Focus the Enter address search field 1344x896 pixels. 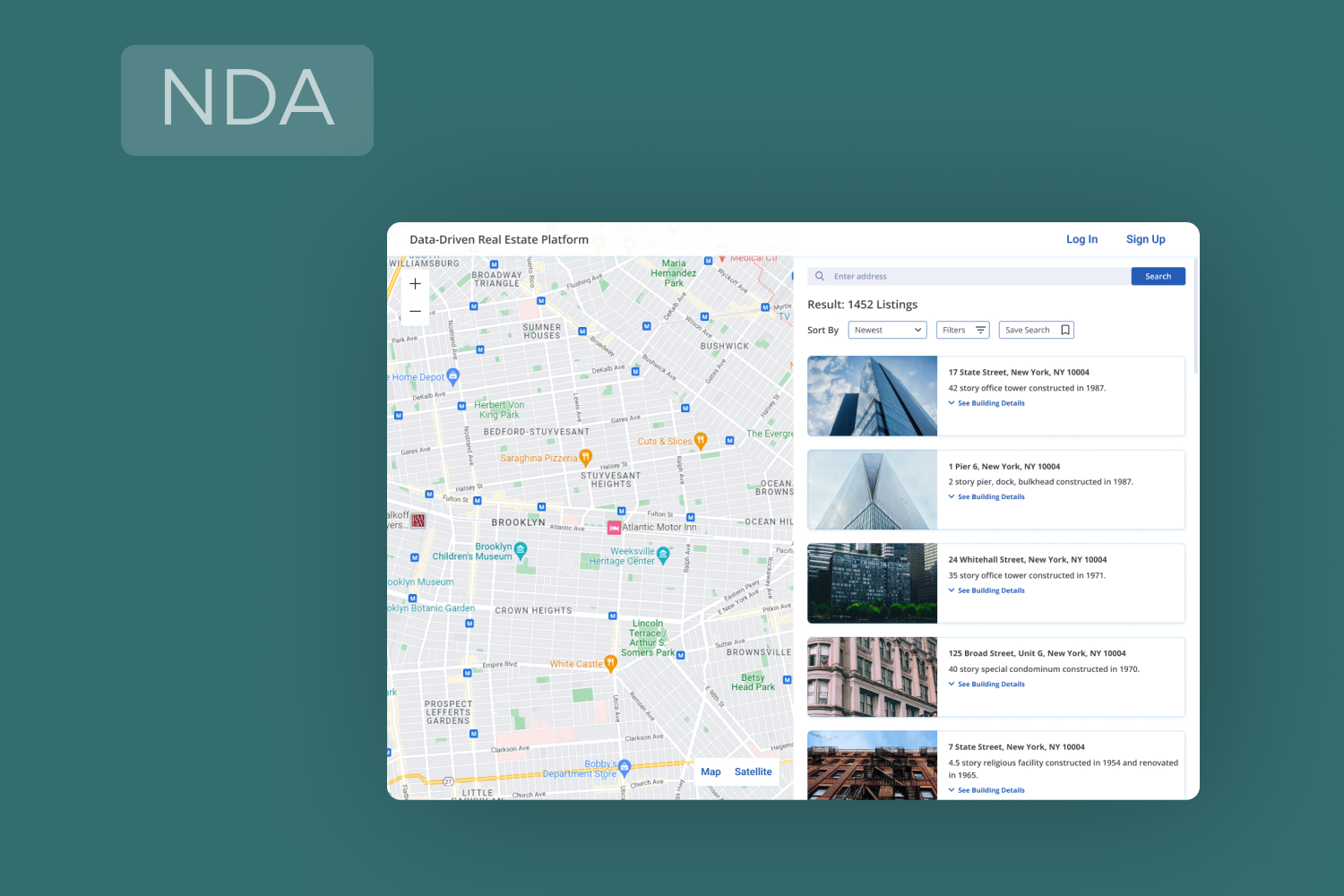(x=969, y=276)
